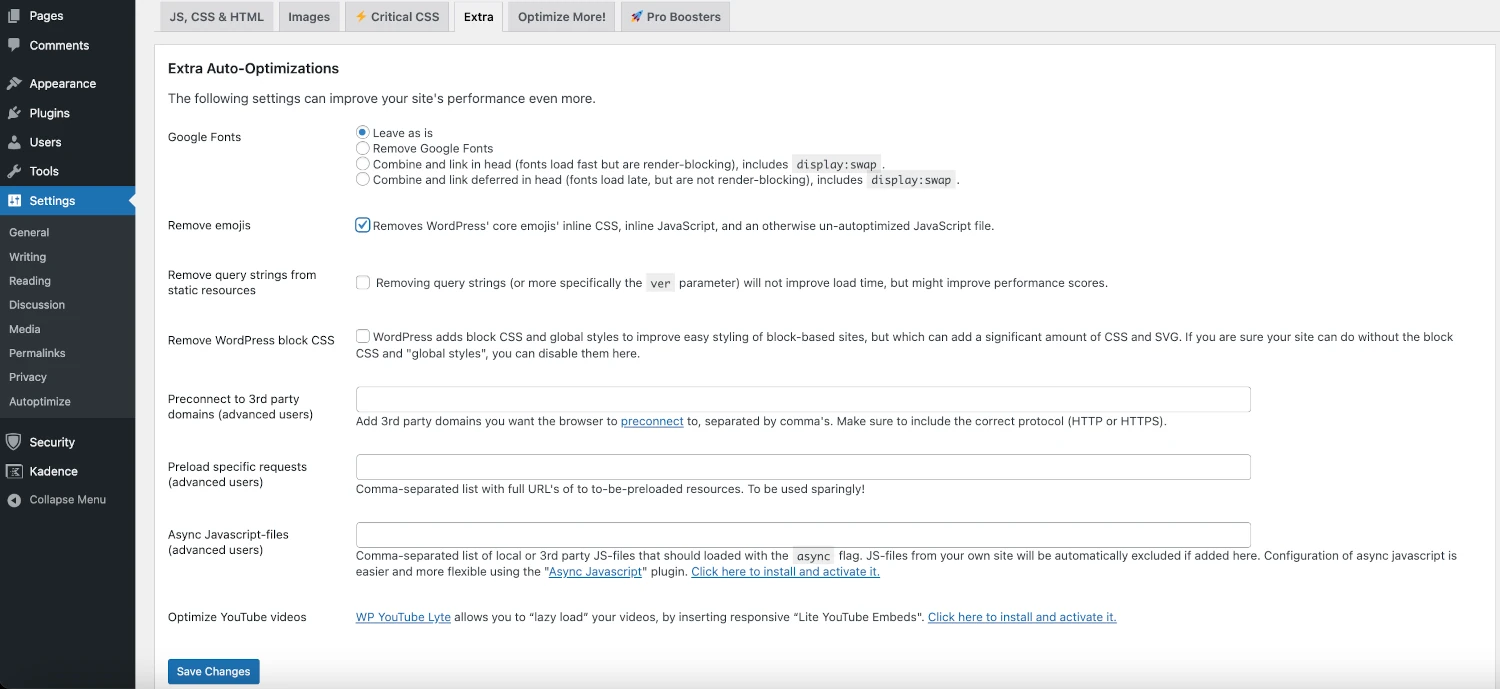This screenshot has width=1500, height=689.
Task: Click the Settings sliders icon
Action: (x=14, y=201)
